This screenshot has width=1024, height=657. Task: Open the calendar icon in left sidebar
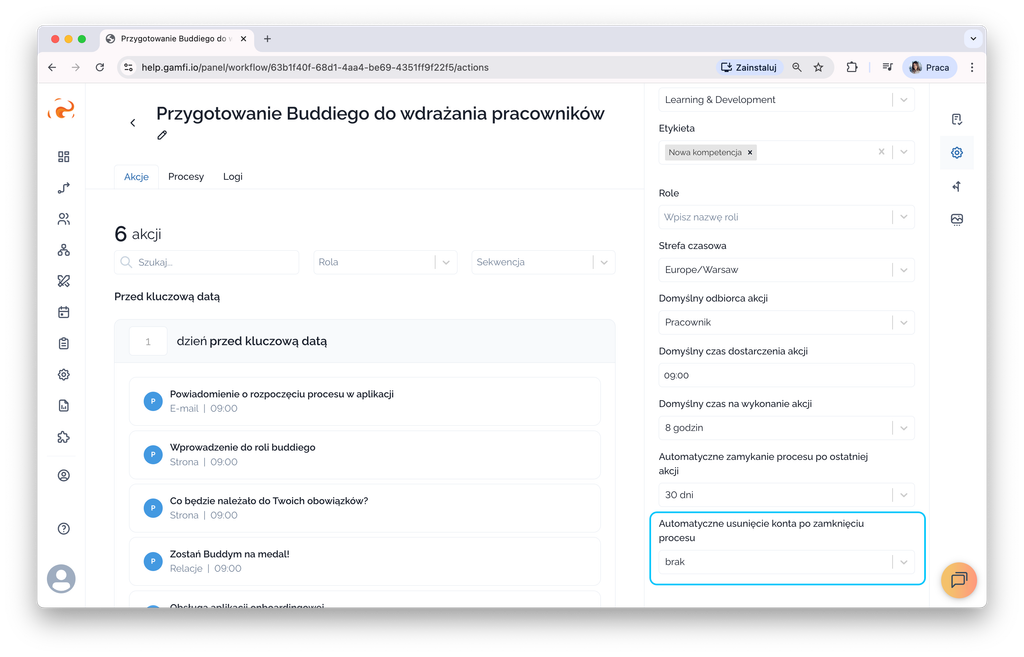pos(64,312)
